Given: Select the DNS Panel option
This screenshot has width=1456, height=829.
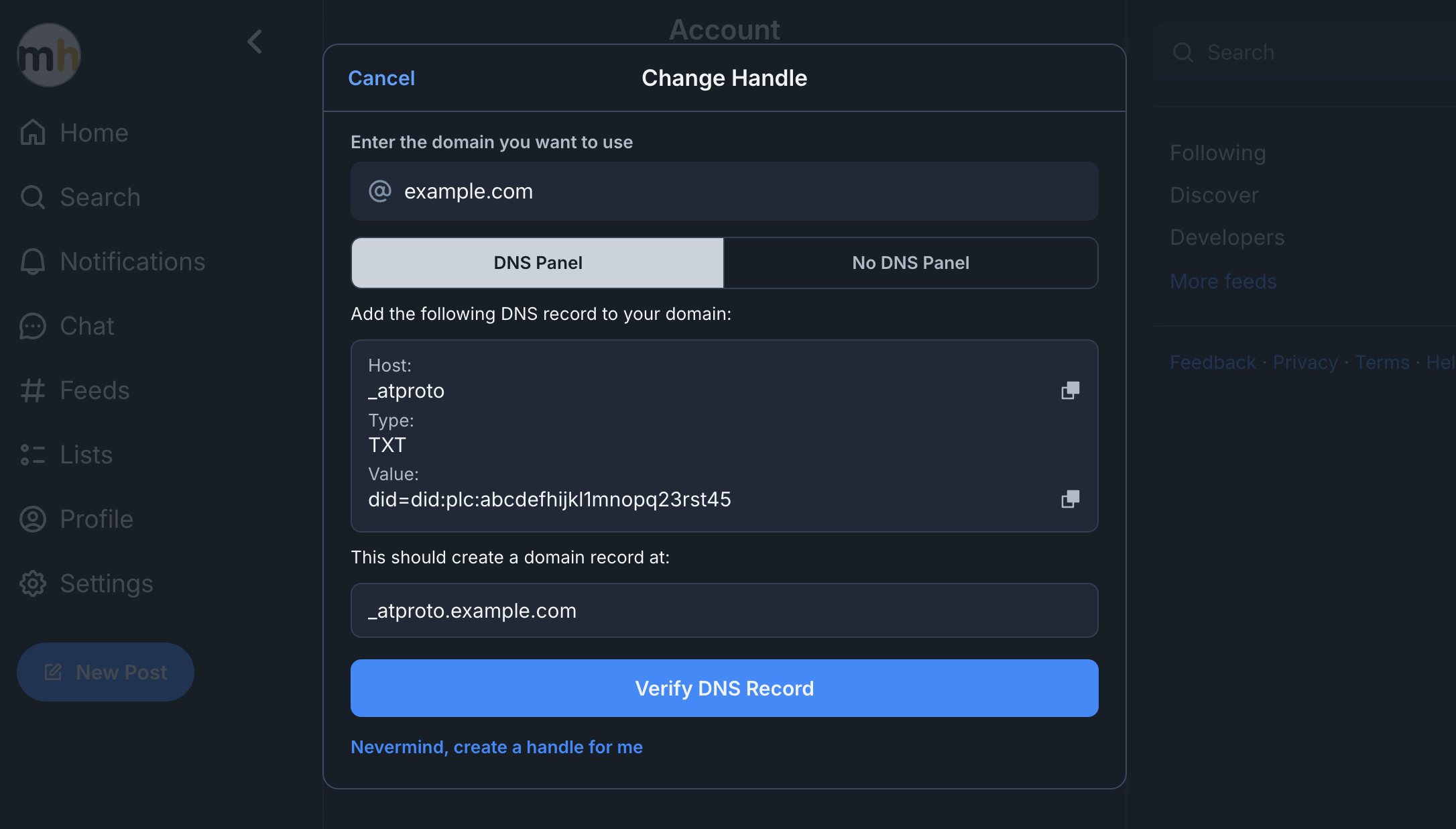Looking at the screenshot, I should [538, 263].
